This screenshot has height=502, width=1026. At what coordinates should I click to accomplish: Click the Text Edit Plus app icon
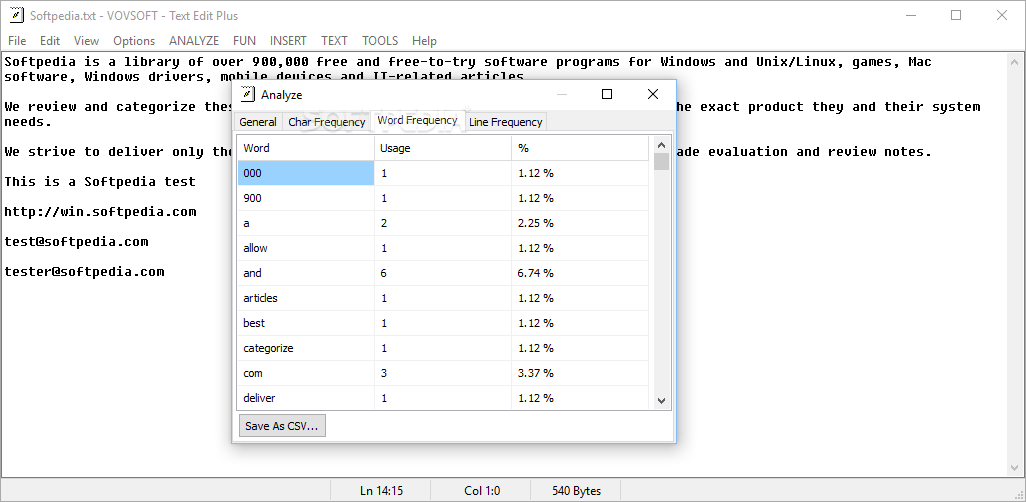16,15
